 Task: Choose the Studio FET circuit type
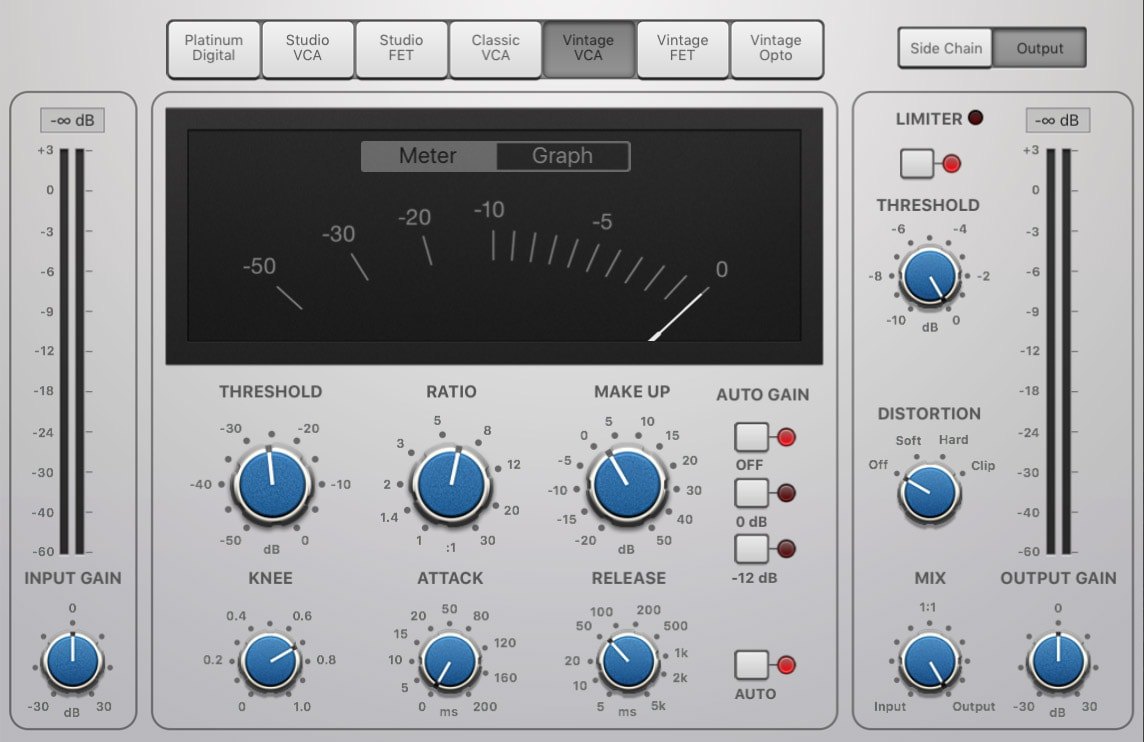401,48
